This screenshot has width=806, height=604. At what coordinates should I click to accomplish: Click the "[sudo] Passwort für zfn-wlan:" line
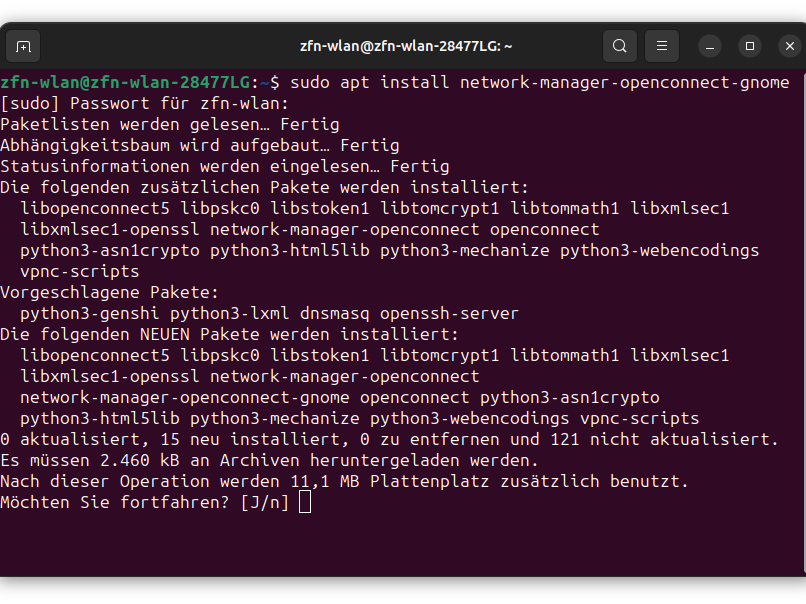[145, 103]
